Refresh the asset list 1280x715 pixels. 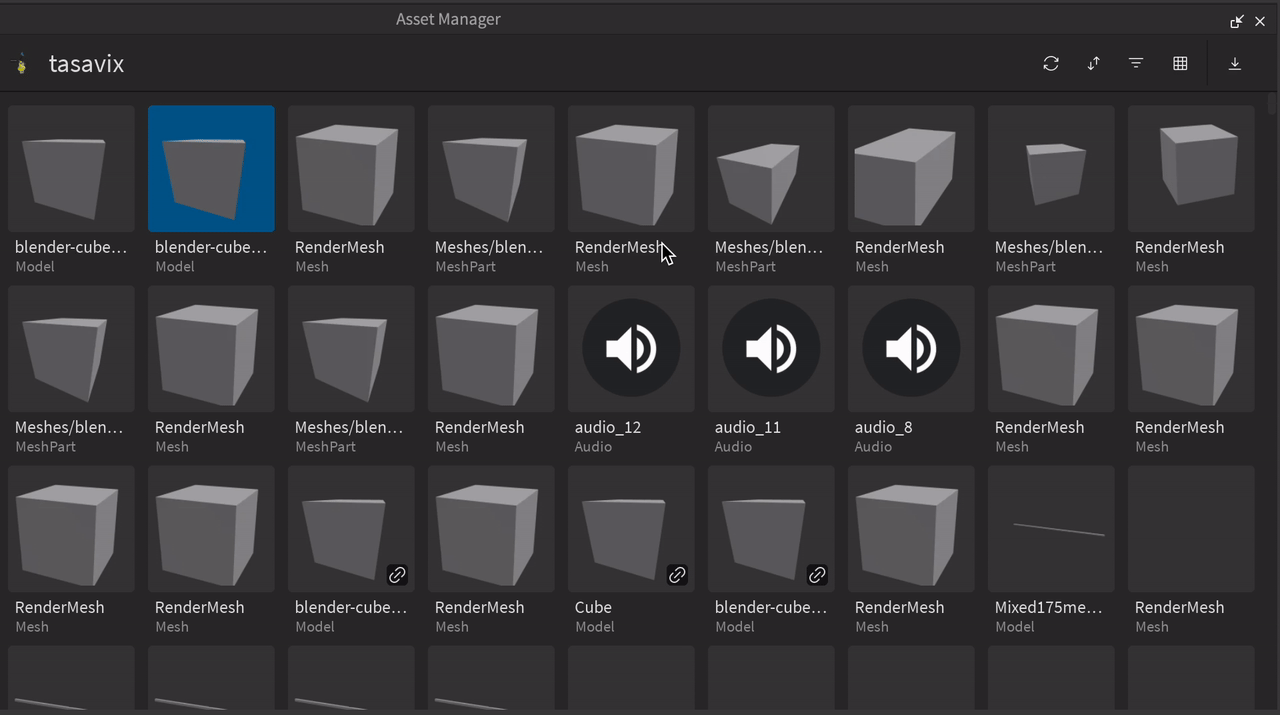[x=1051, y=63]
